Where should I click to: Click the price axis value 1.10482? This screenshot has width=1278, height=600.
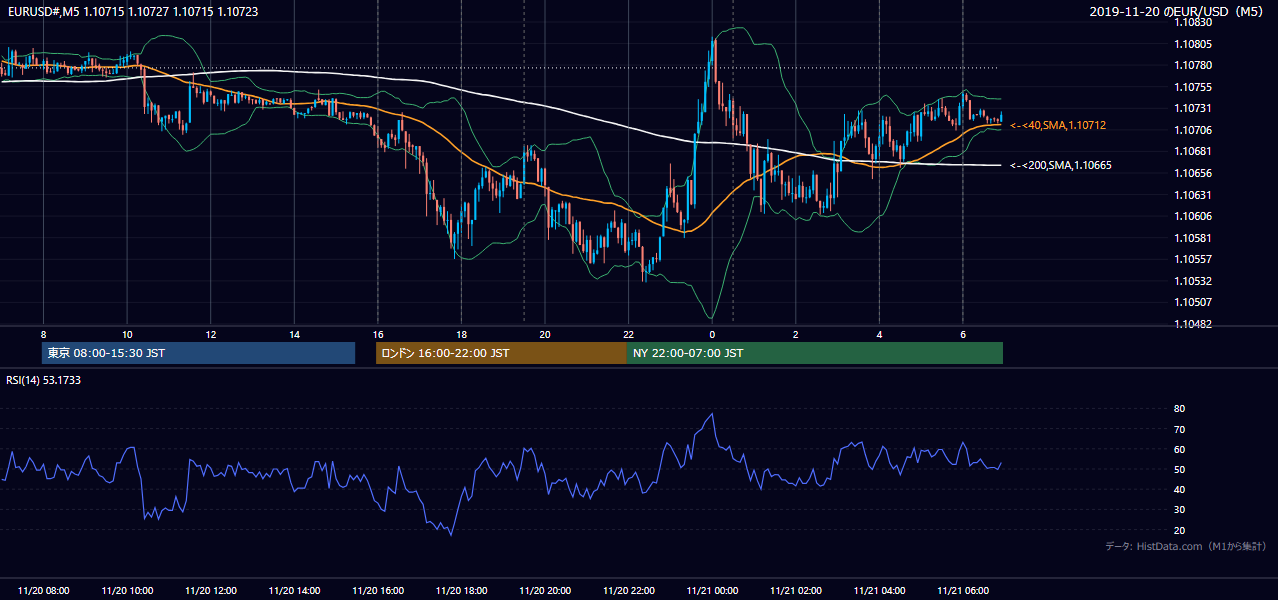(1193, 324)
